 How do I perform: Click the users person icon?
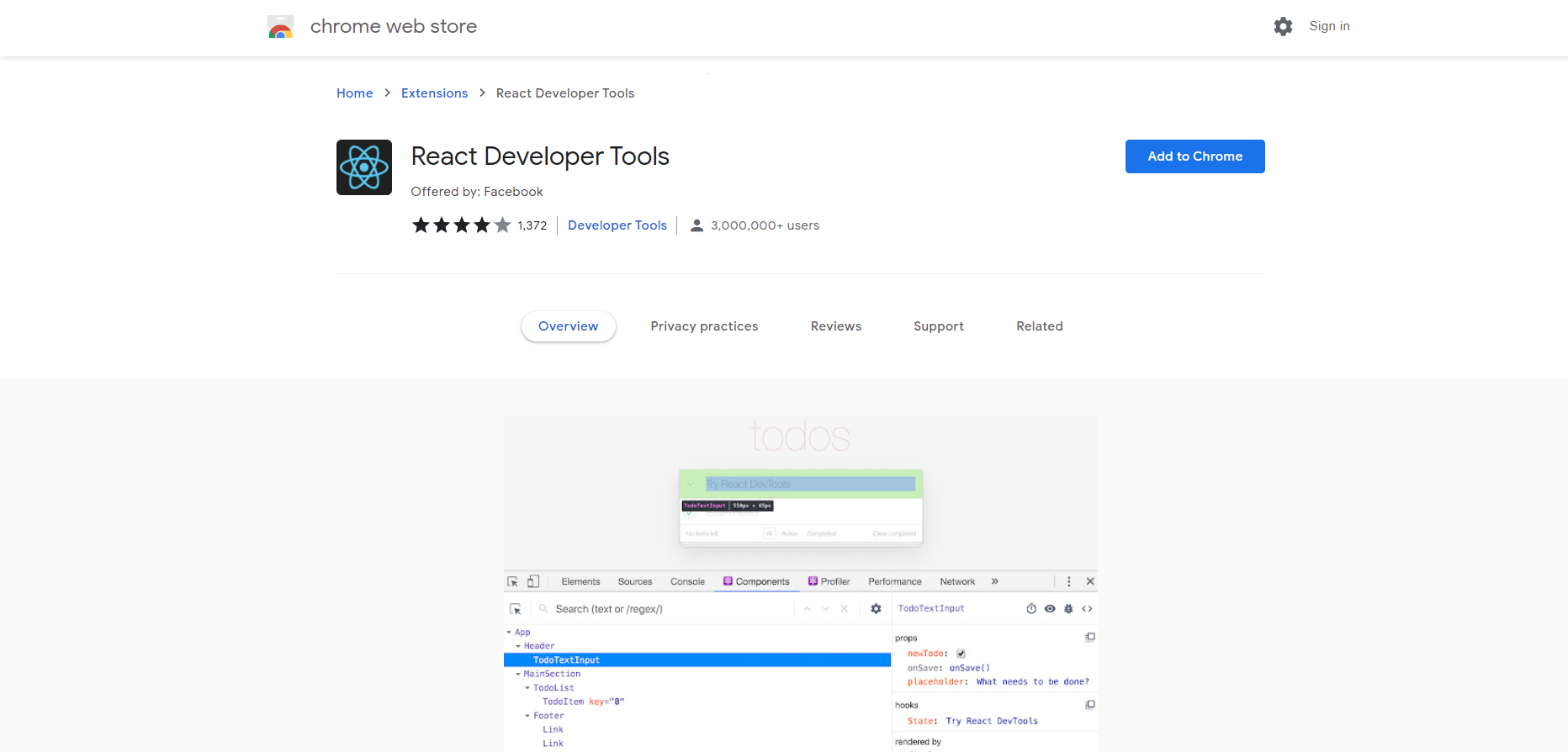(x=697, y=225)
